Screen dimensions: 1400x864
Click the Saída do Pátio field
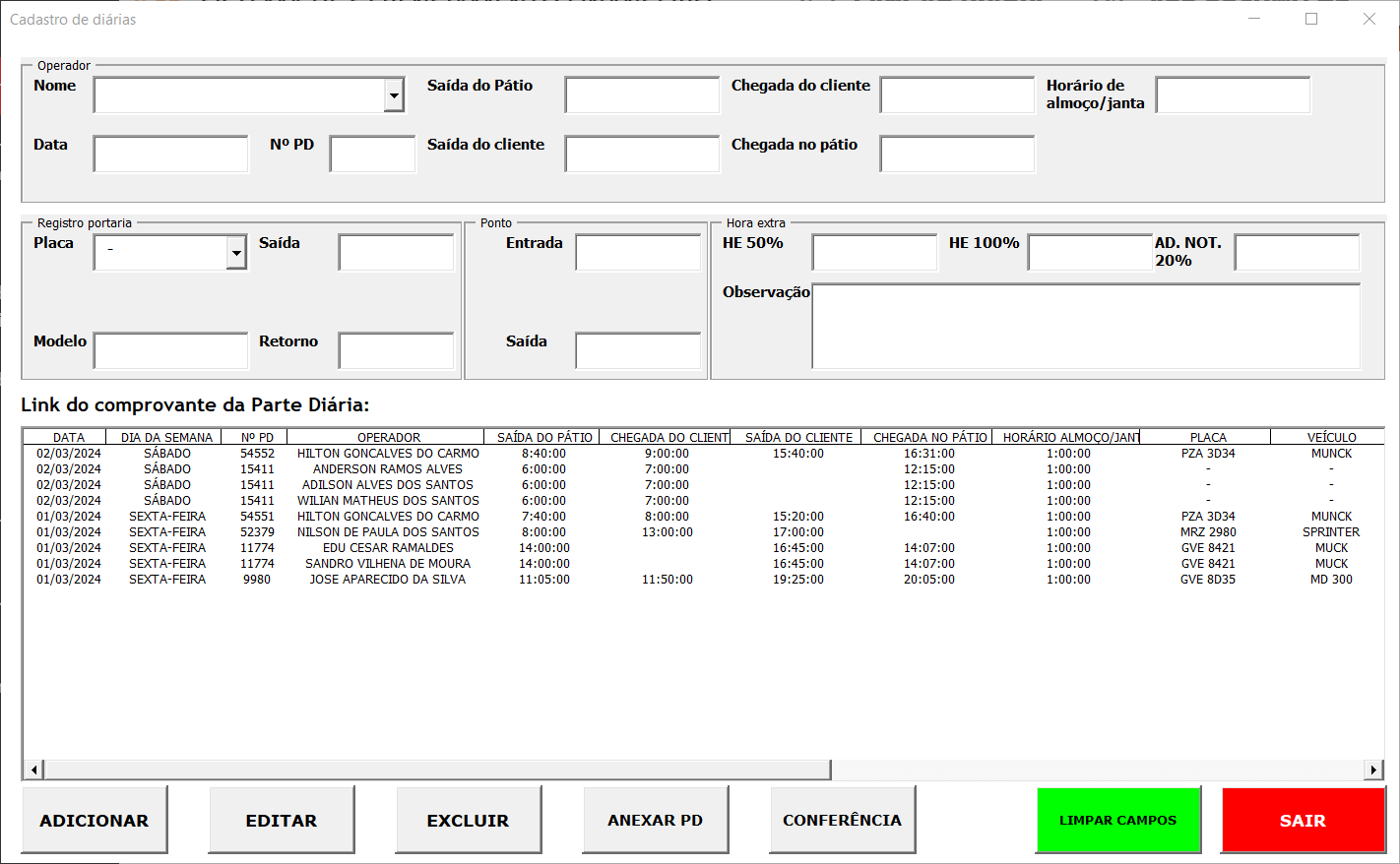(642, 95)
